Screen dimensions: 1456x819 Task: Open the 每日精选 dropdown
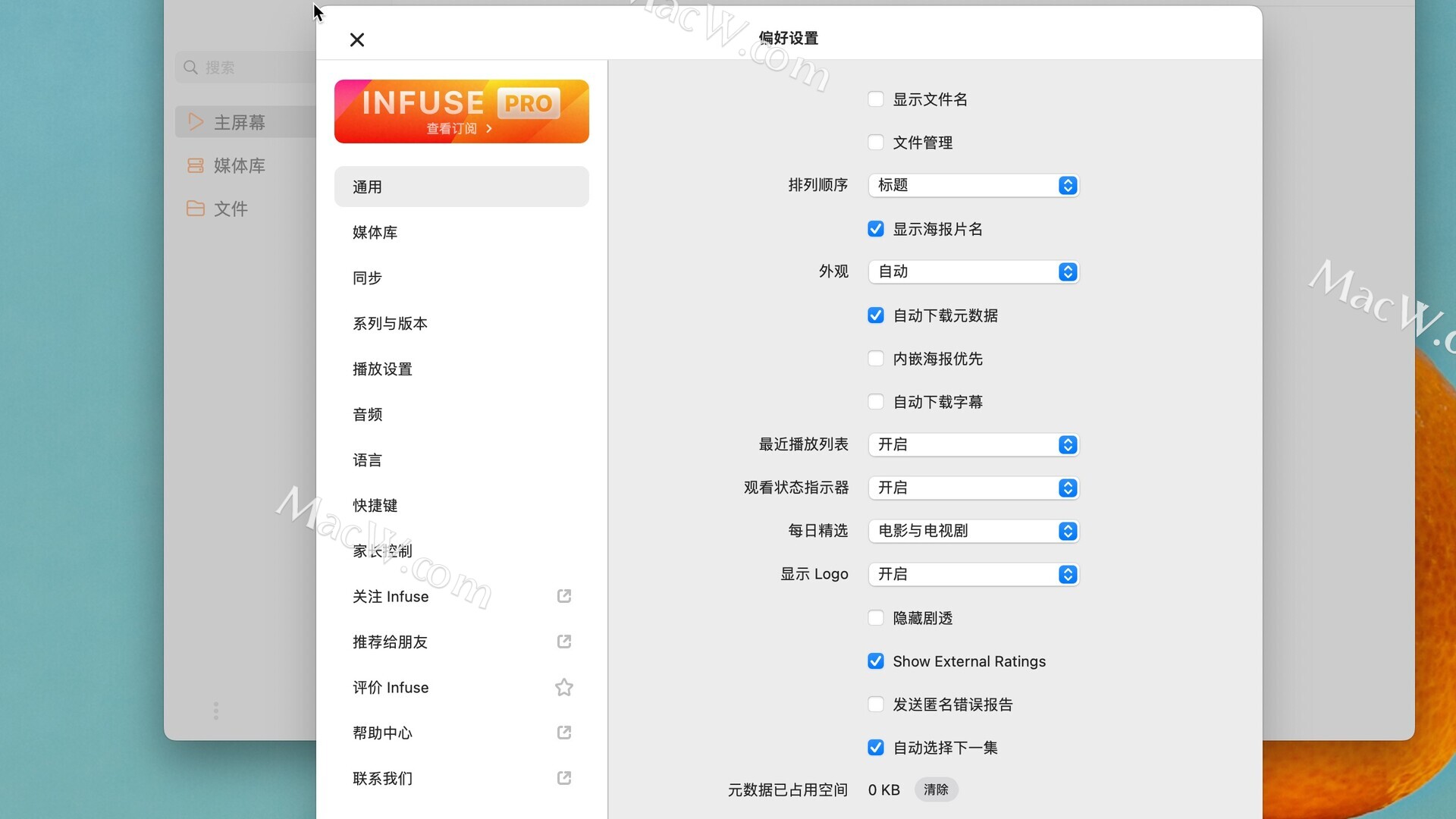point(974,531)
